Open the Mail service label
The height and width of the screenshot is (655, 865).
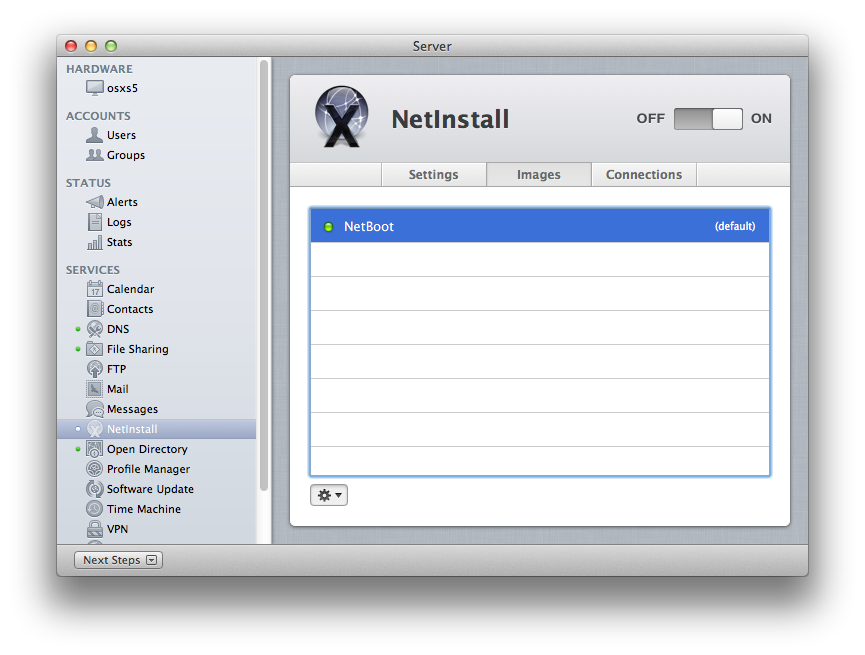[x=118, y=389]
